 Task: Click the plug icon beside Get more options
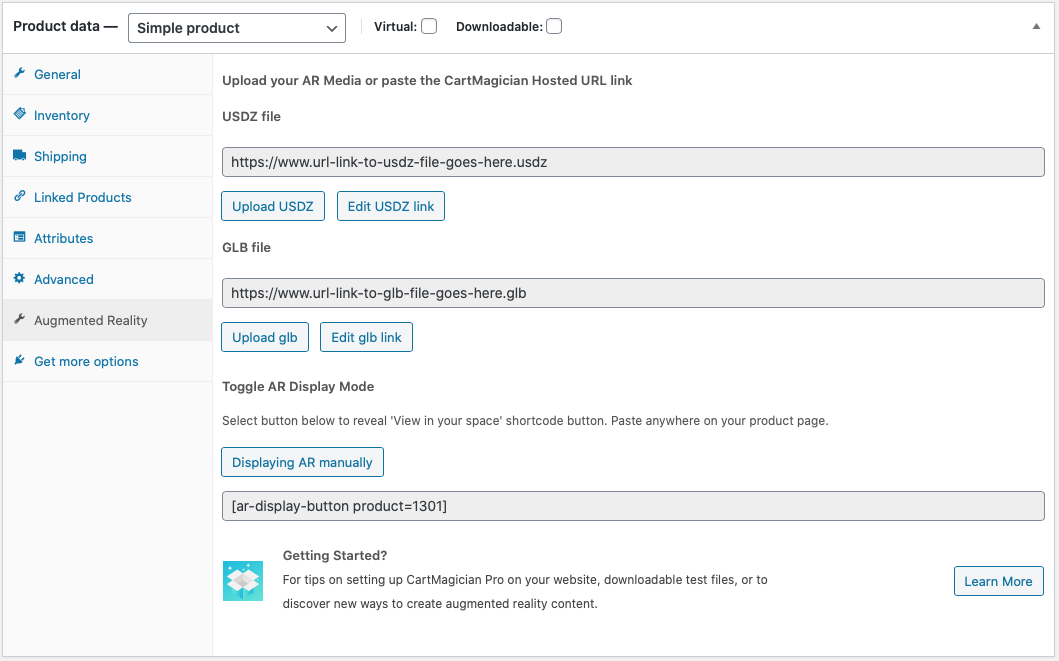[x=20, y=360]
